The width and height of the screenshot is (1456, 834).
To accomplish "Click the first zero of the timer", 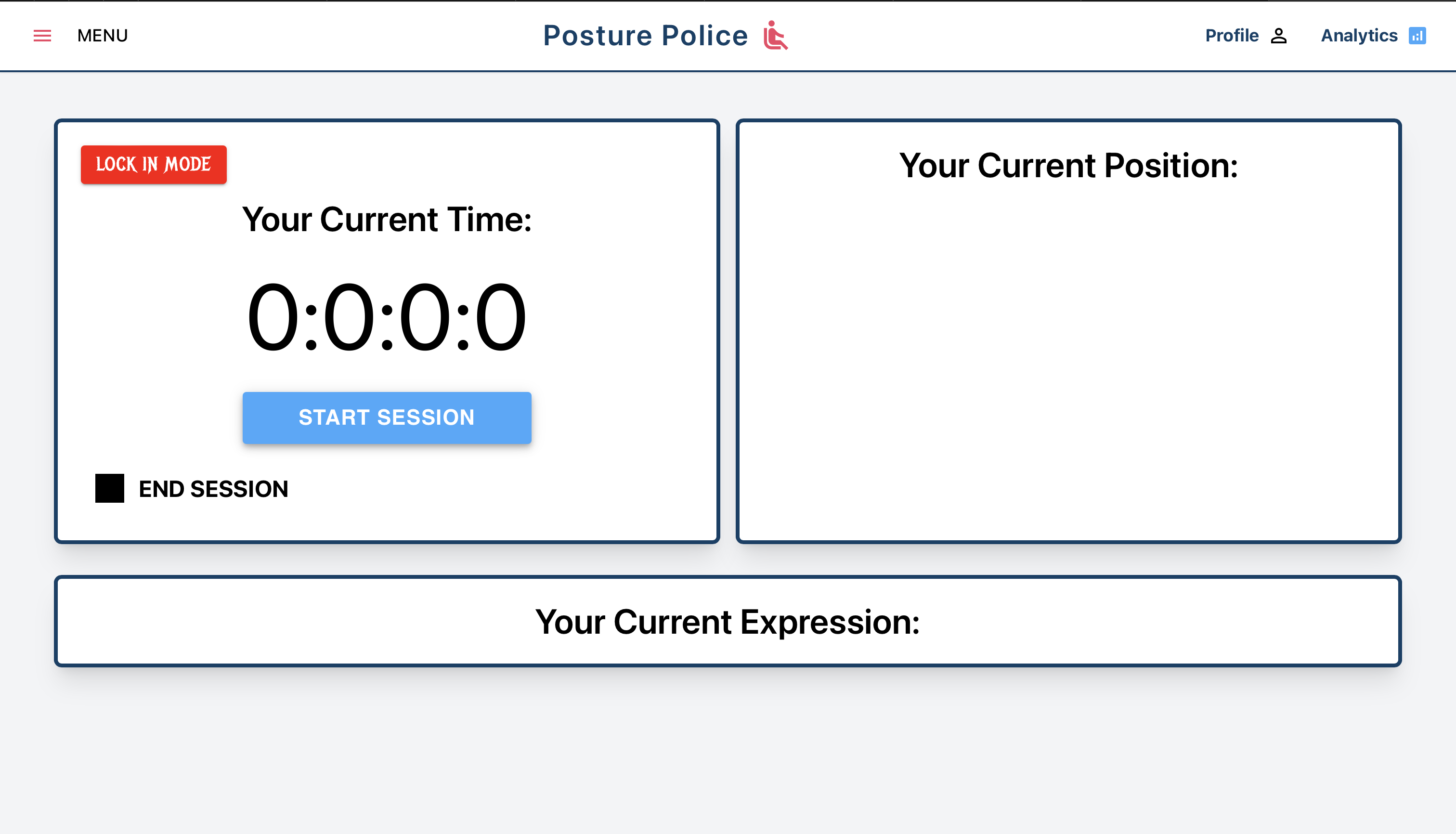I will click(273, 317).
